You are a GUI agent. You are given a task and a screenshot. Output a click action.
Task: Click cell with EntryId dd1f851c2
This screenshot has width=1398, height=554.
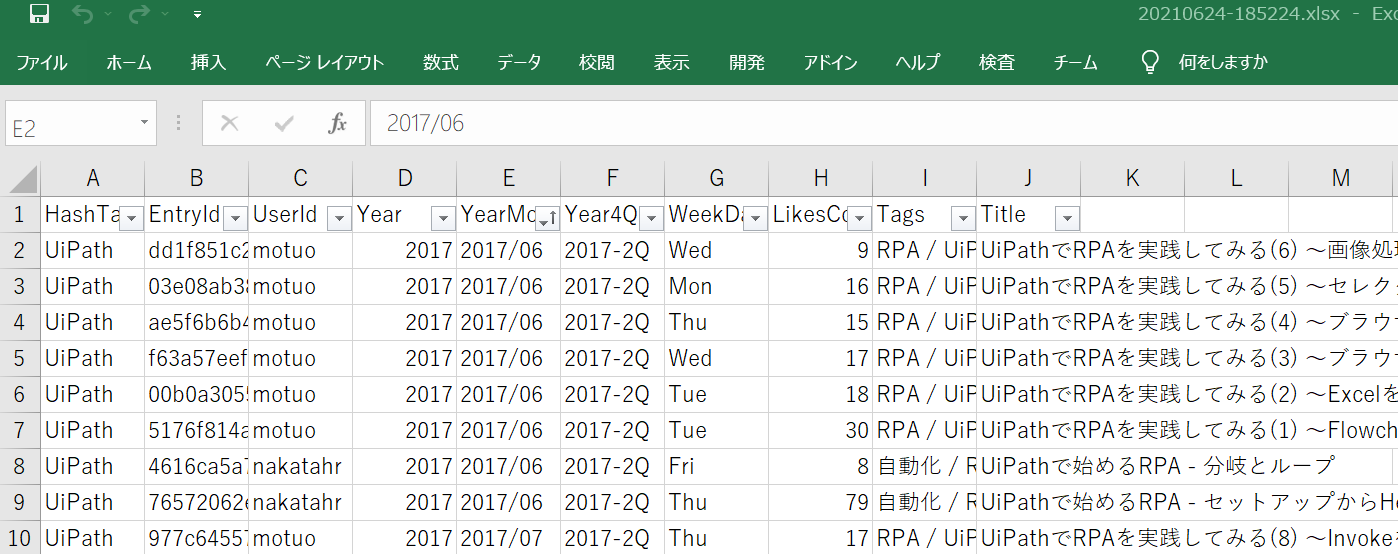pos(197,250)
